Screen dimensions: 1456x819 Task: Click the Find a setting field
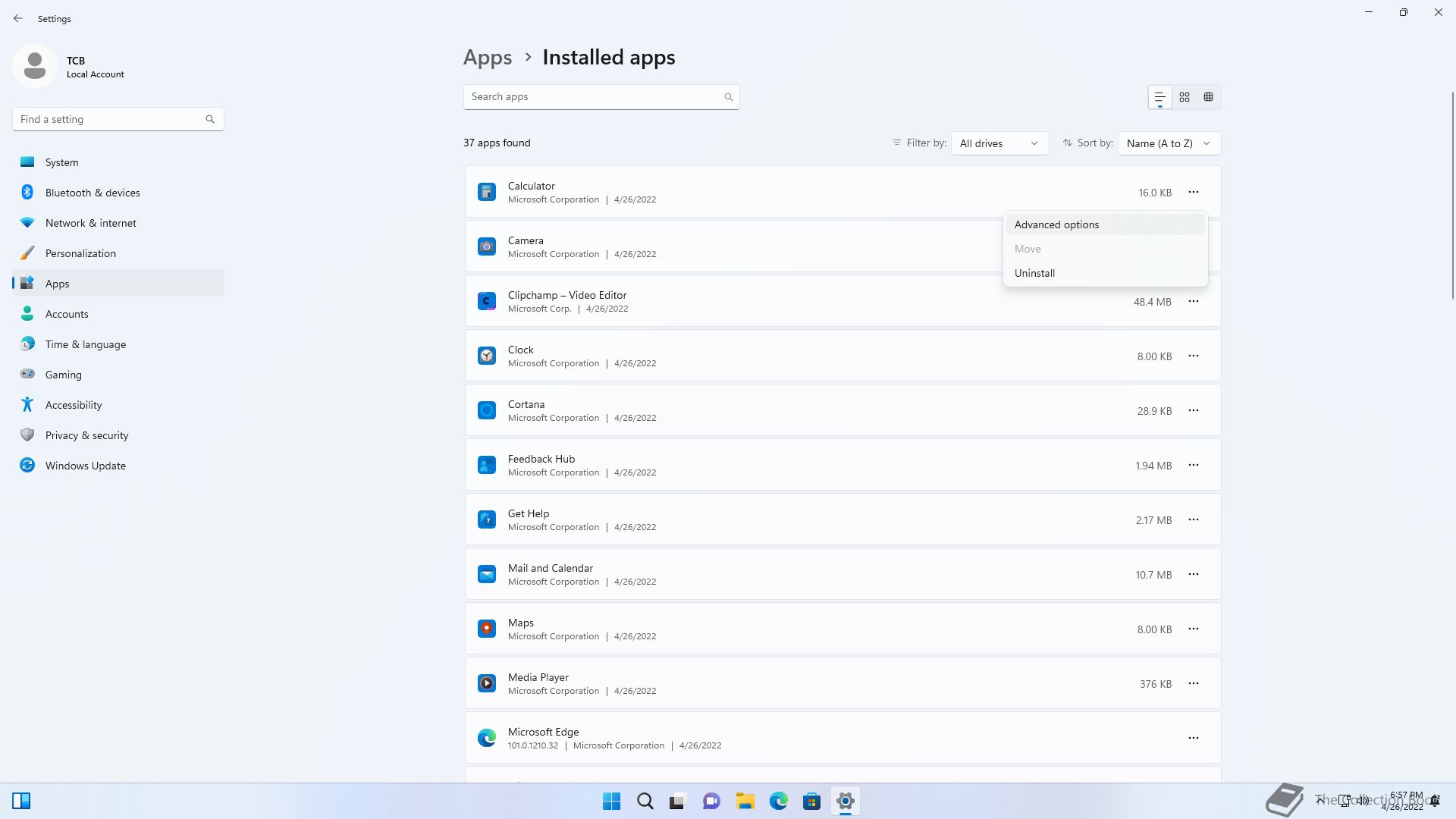110,119
